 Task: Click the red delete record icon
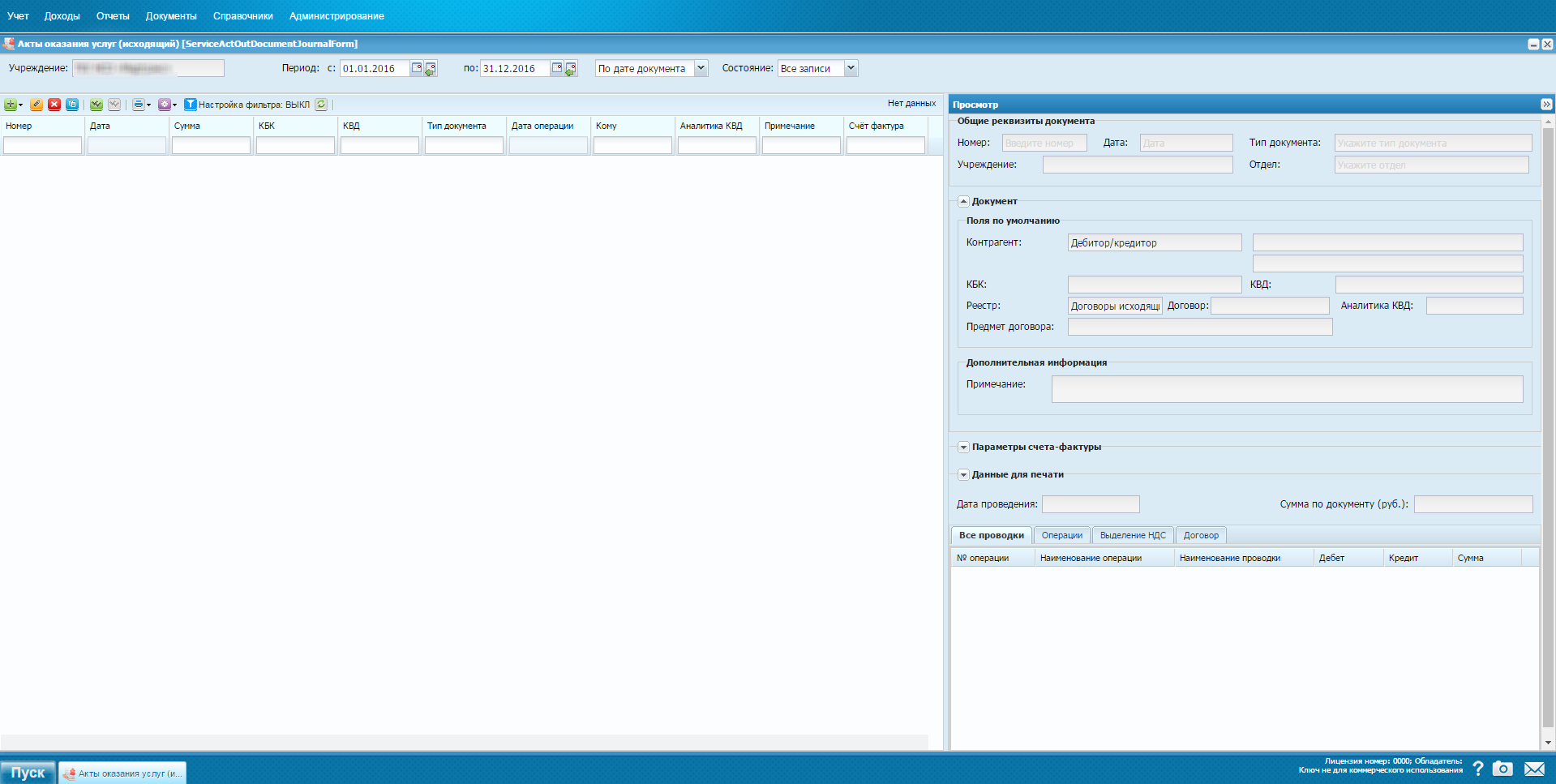(54, 105)
